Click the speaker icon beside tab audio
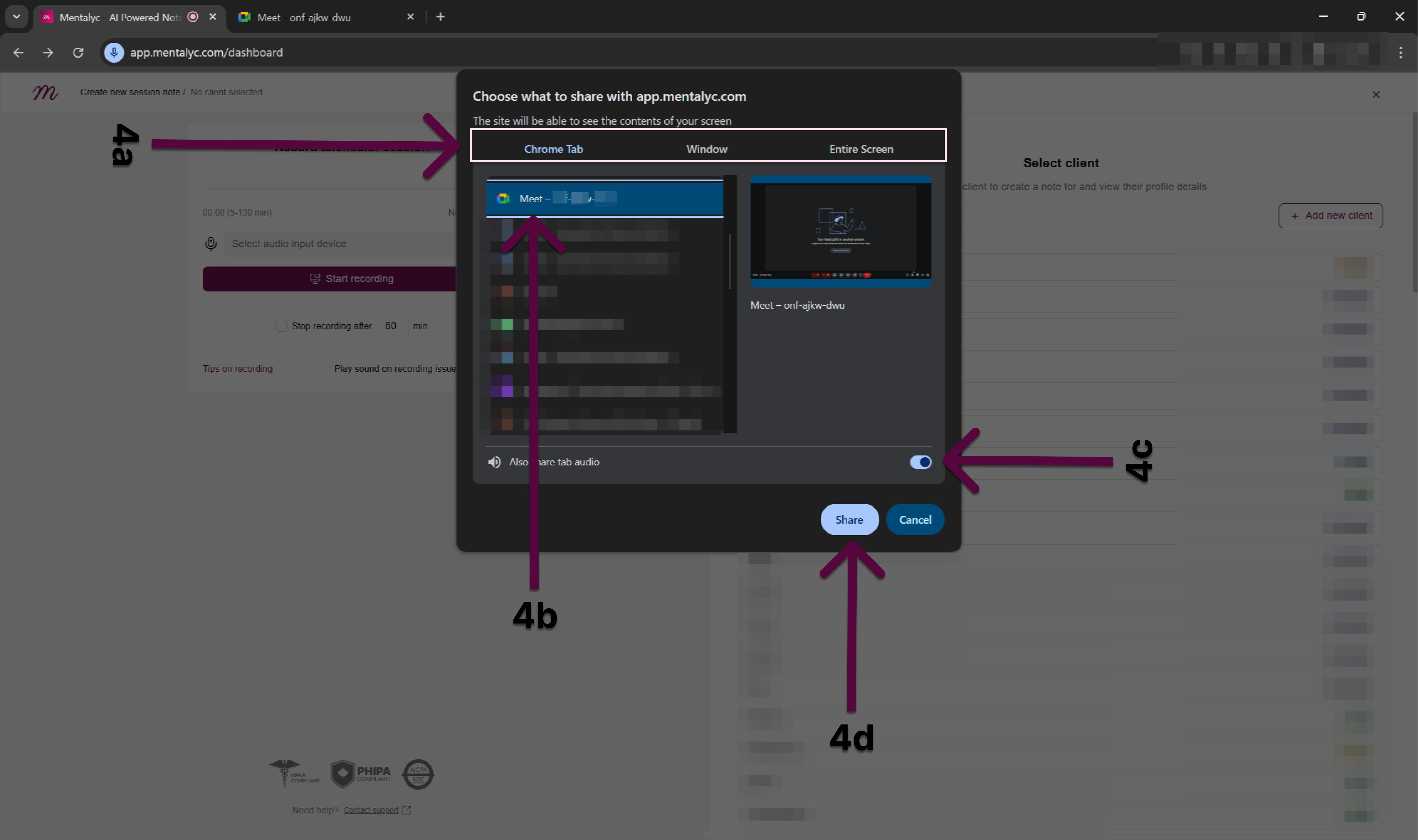The width and height of the screenshot is (1418, 840). click(x=494, y=462)
